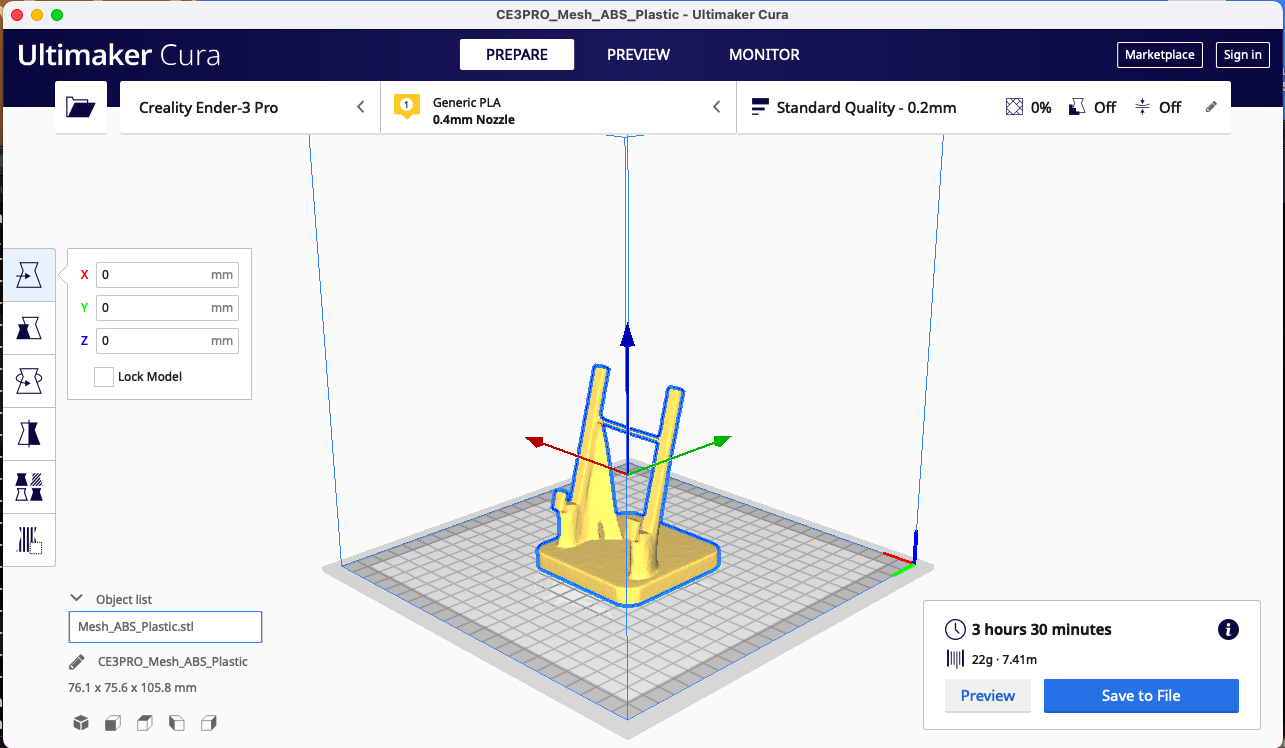Switch camera to top view
1285x748 pixels.
coord(145,723)
